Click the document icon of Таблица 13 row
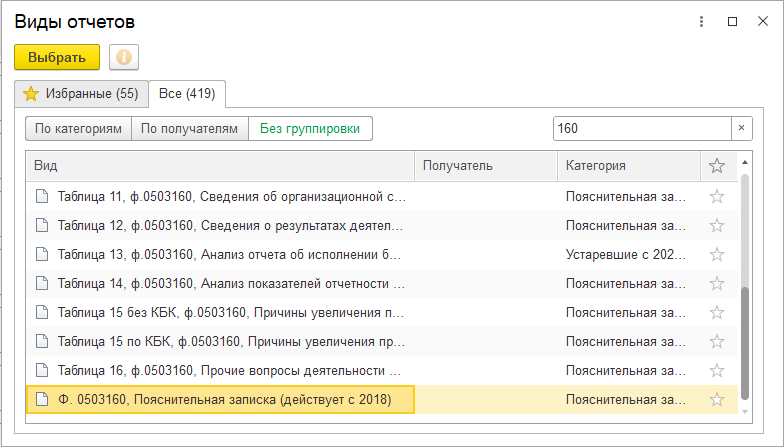The width and height of the screenshot is (784, 447). pyautogui.click(x=42, y=254)
